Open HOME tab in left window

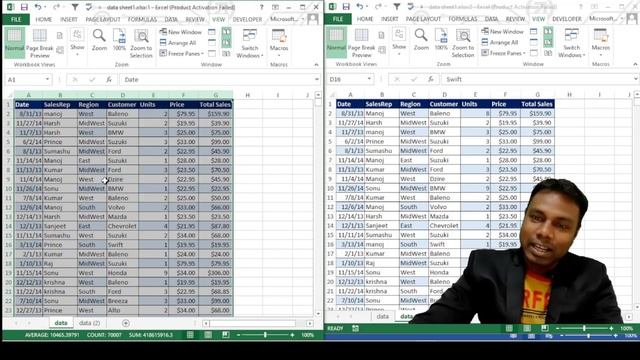(x=43, y=20)
